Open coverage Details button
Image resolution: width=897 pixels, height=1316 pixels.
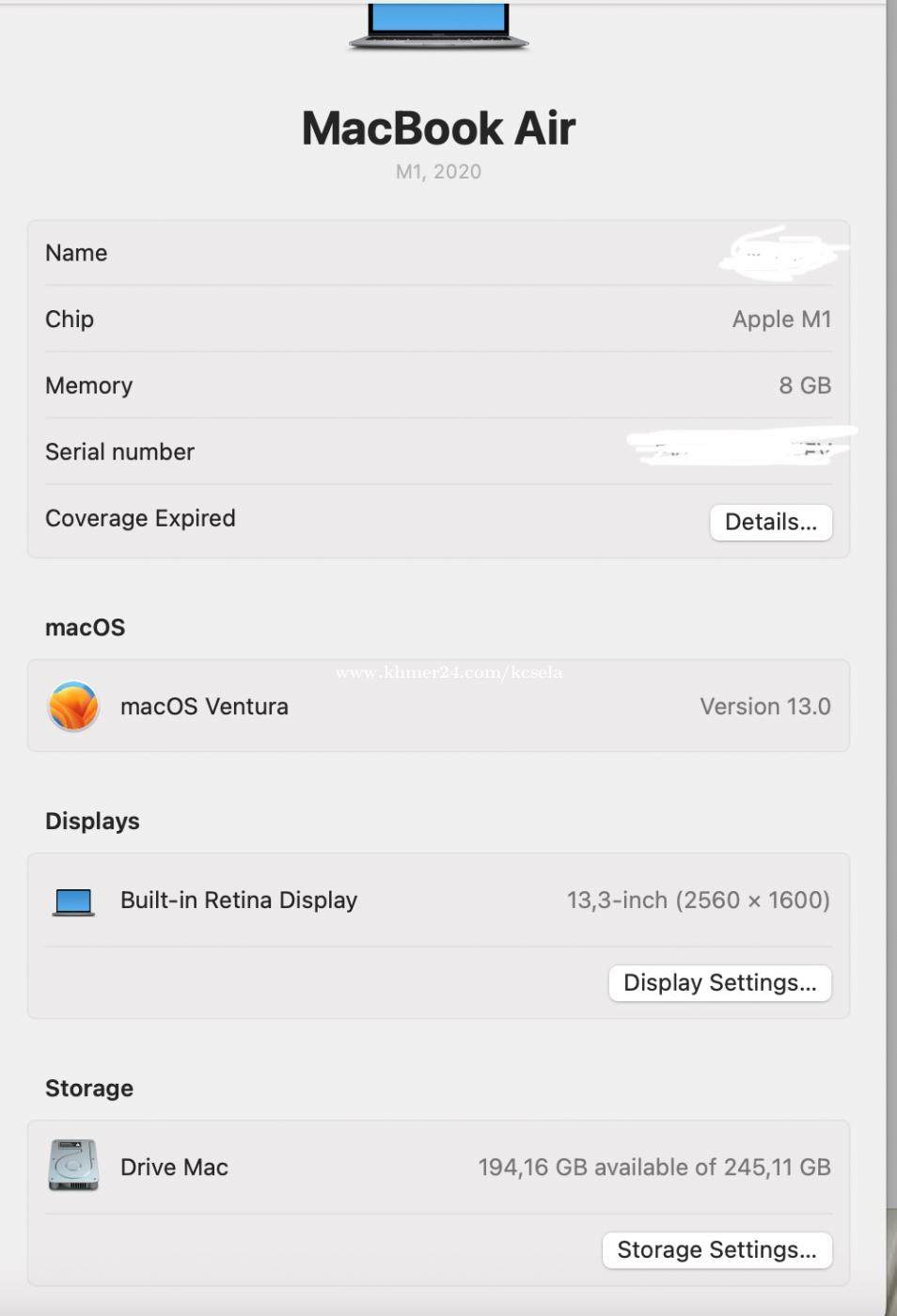(x=770, y=522)
